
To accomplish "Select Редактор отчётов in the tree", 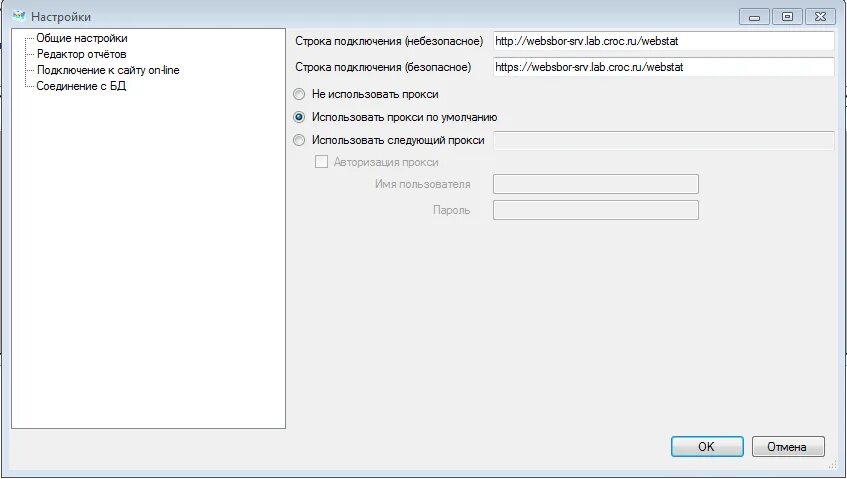I will click(81, 54).
